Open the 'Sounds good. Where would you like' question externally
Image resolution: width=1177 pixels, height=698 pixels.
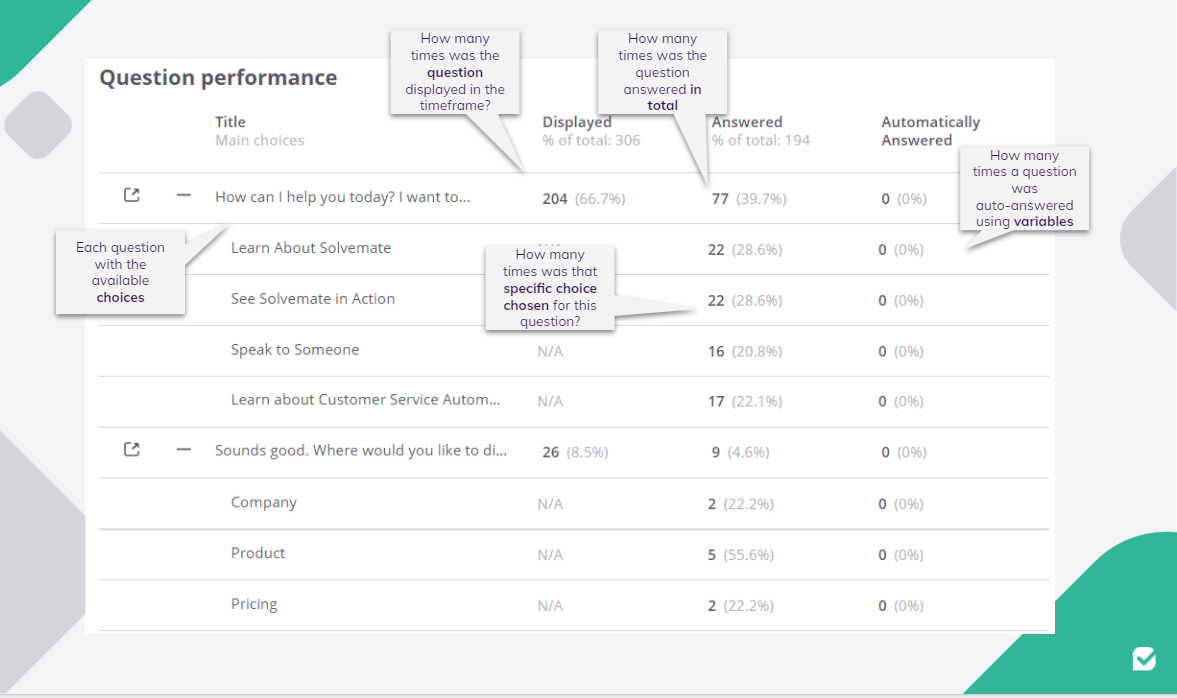(x=131, y=450)
